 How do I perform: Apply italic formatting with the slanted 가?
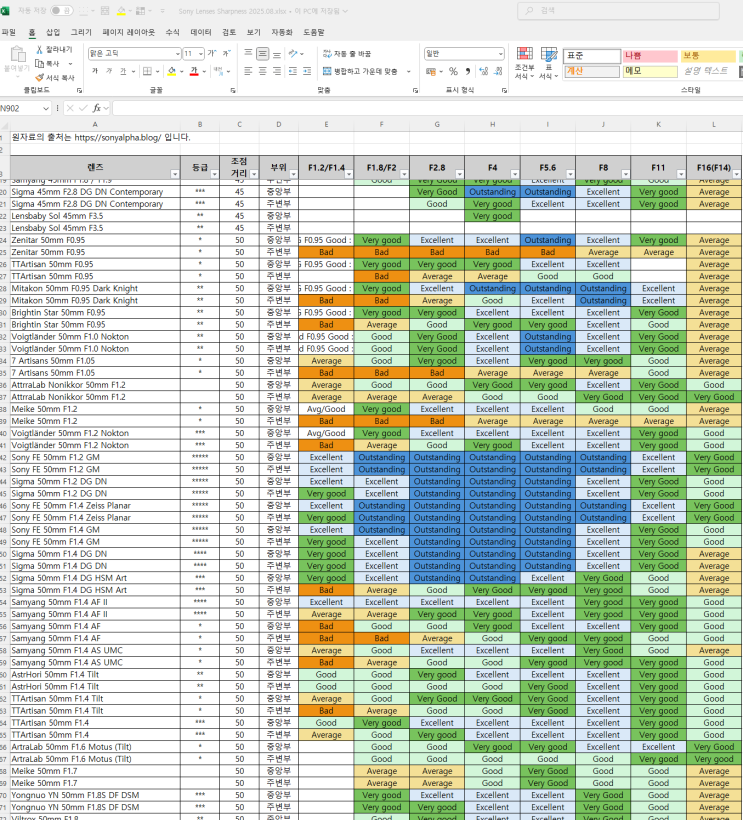pos(109,71)
